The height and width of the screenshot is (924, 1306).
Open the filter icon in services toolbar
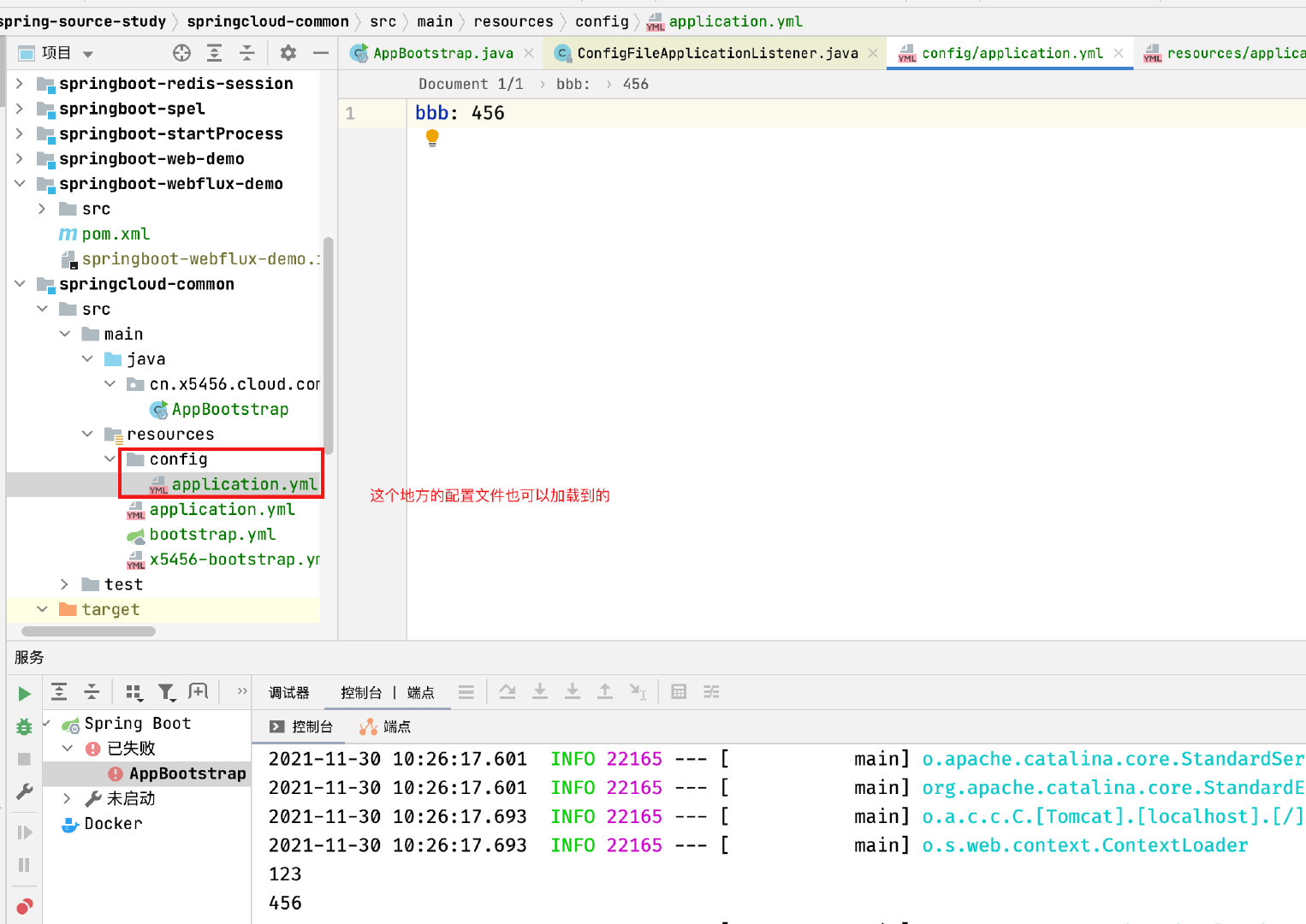click(166, 691)
